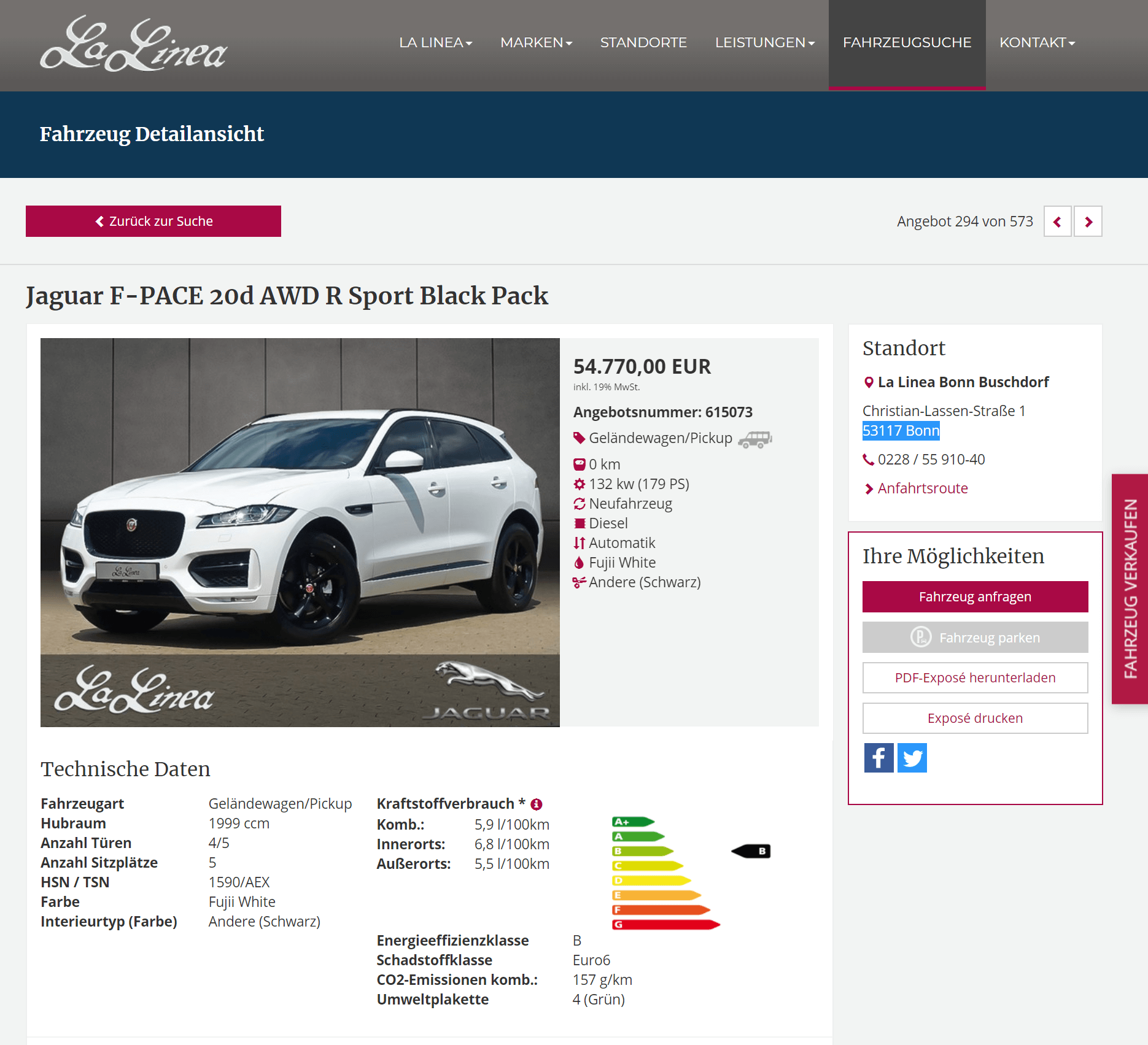This screenshot has width=1148, height=1045.
Task: Click Hubraum value 1999 ccm
Action: click(x=239, y=823)
